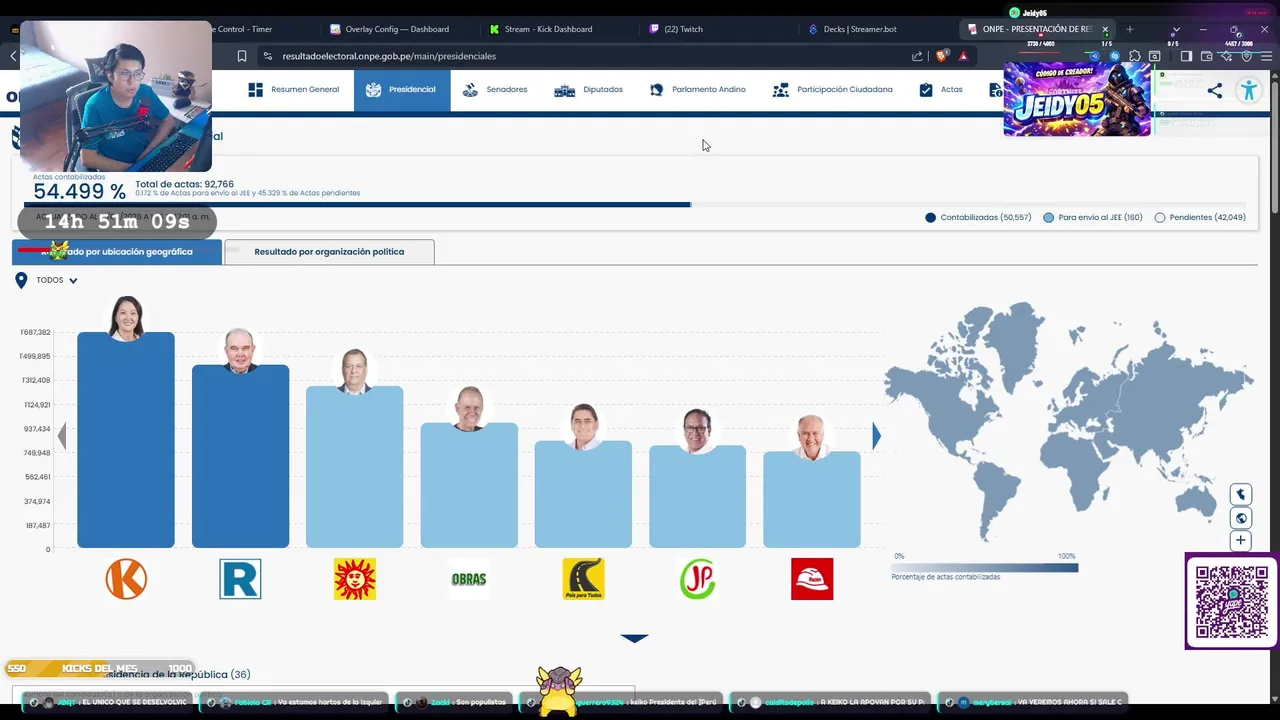Select the Presidencial menu item
This screenshot has width=1280, height=720.
tap(402, 89)
